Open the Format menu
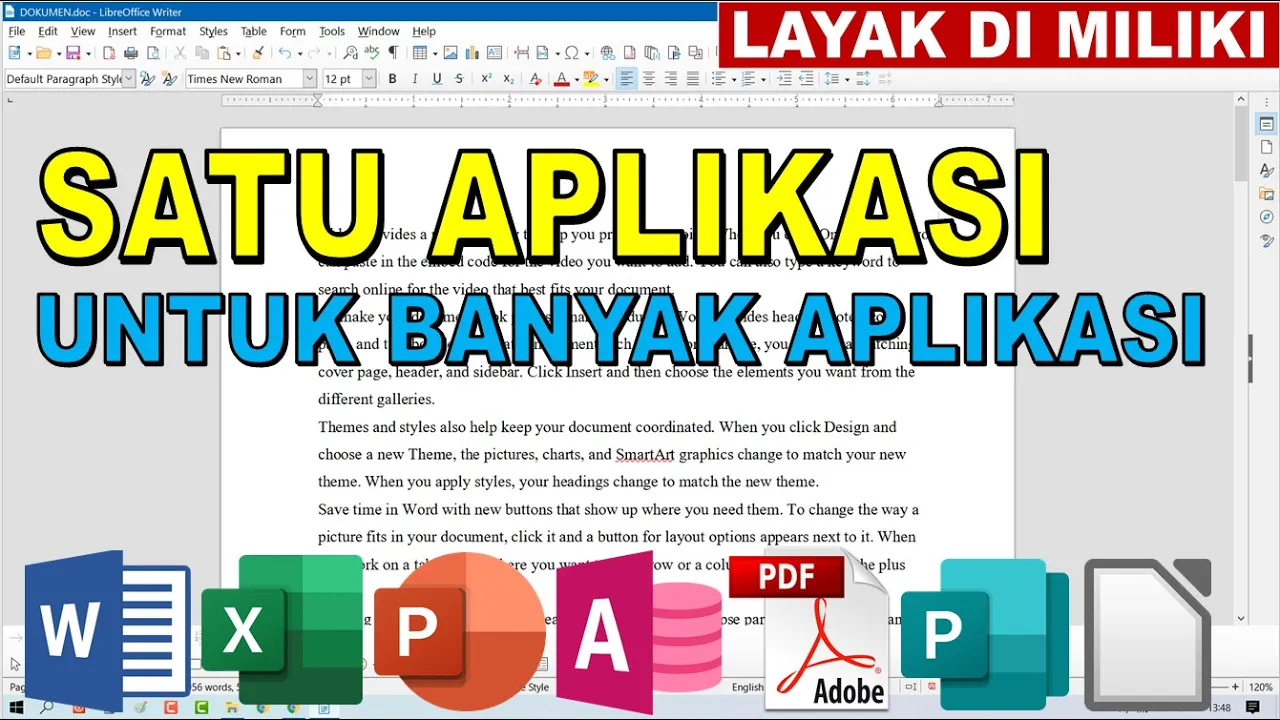This screenshot has width=1280, height=720. (x=168, y=31)
